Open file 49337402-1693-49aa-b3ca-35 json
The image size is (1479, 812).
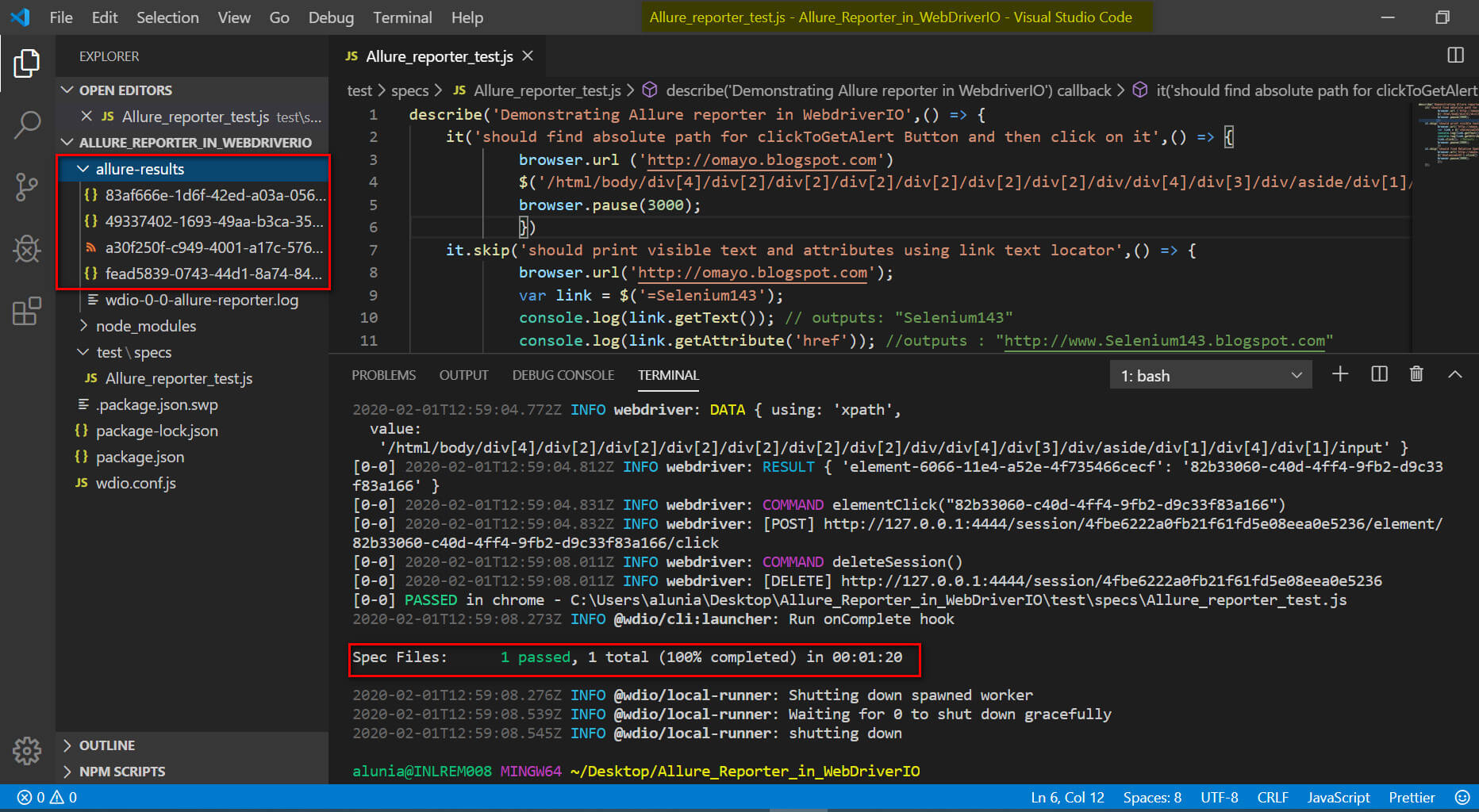tap(193, 221)
